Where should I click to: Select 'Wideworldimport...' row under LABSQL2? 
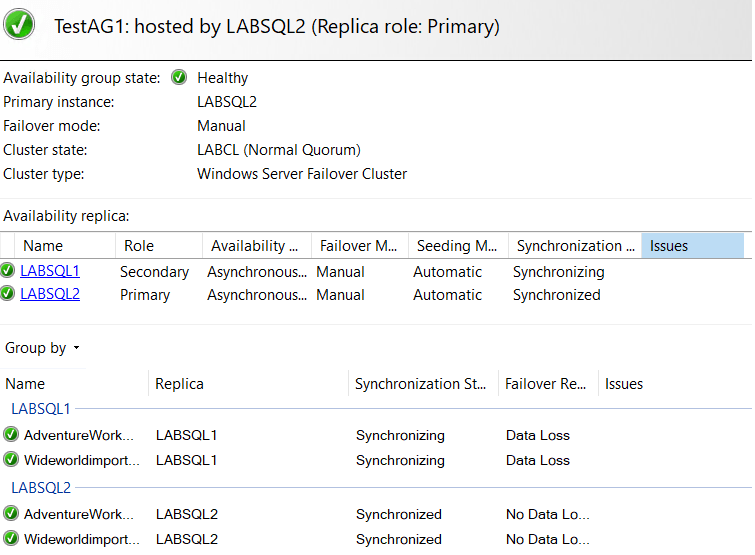(x=82, y=539)
